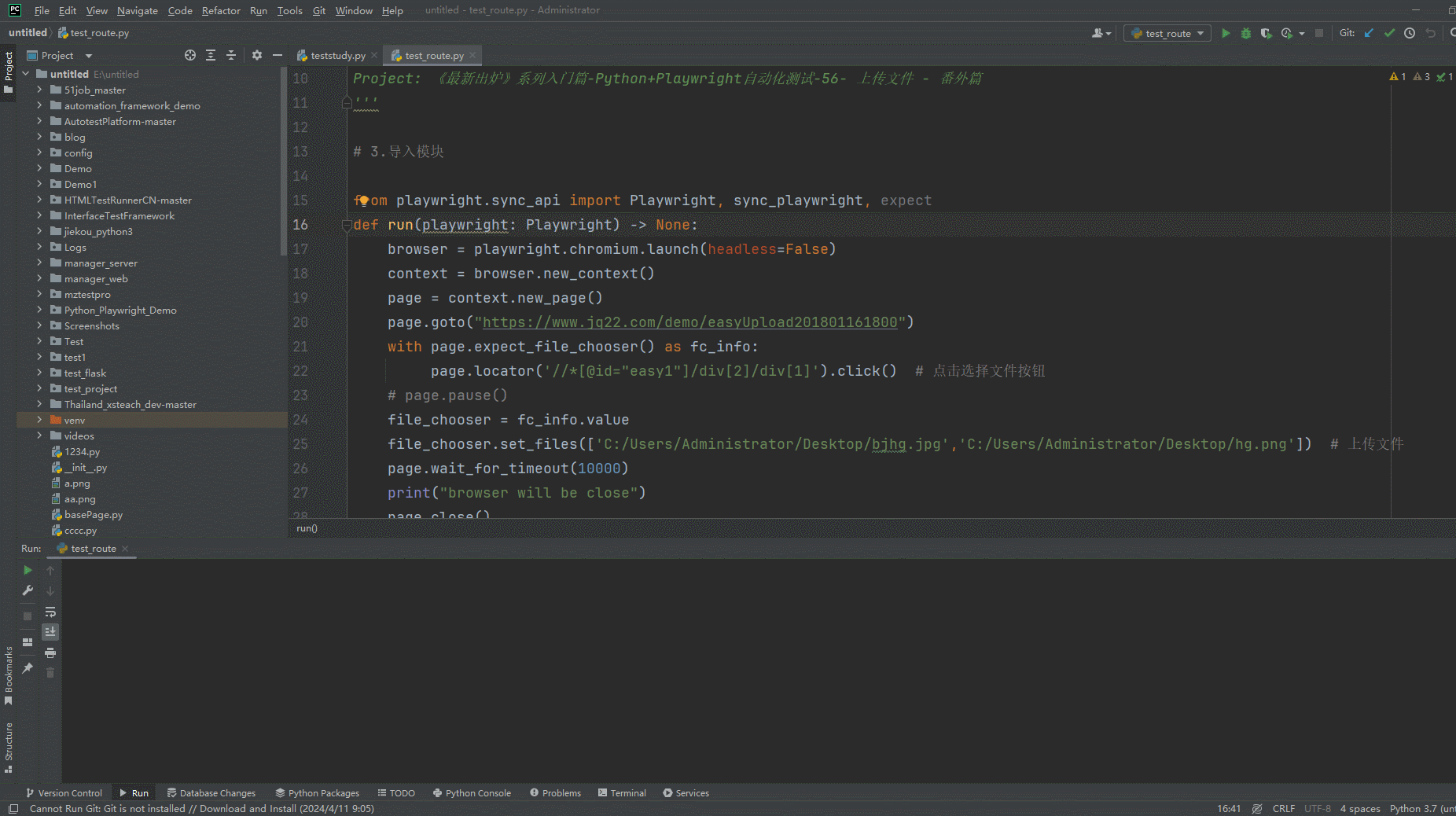The width and height of the screenshot is (1456, 816).
Task: Open the Tools menu
Action: (289, 10)
